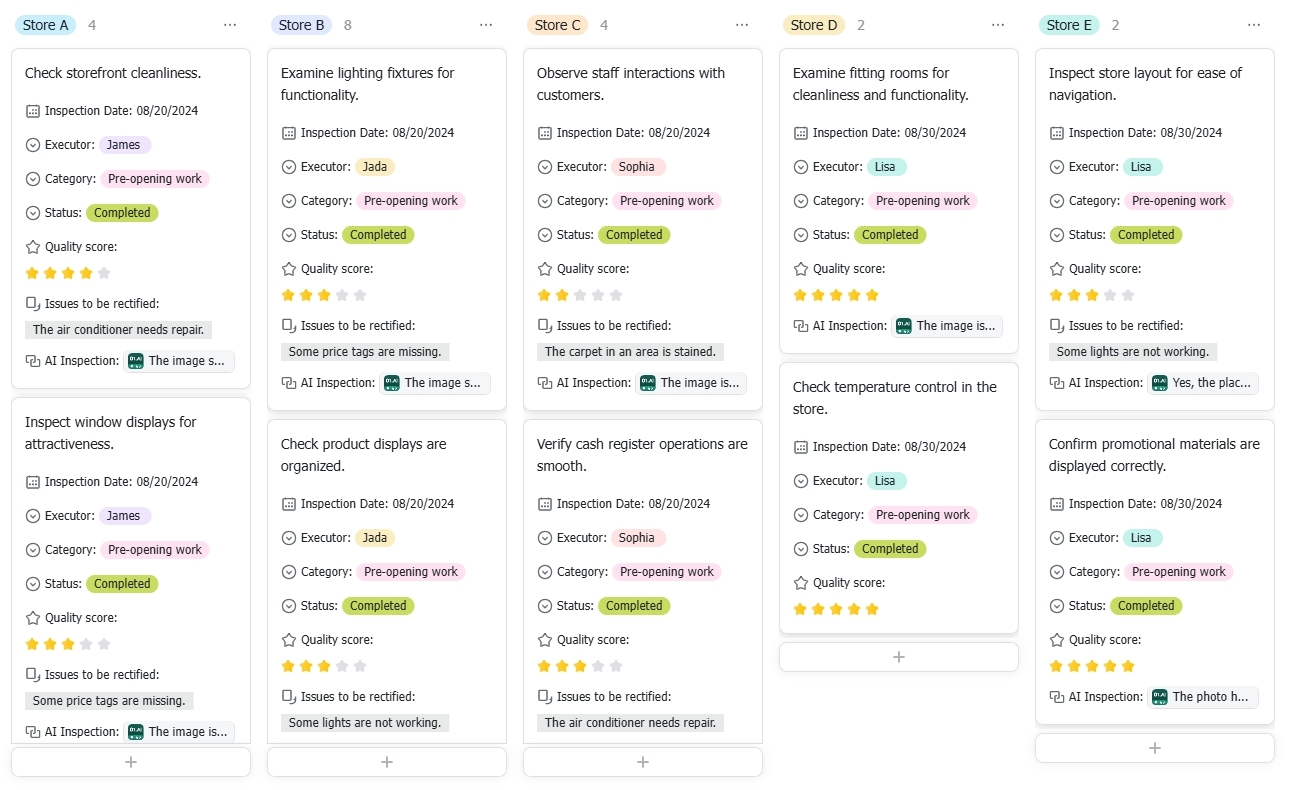Open the Store A column more-options menu
Image resolution: width=1290 pixels, height=790 pixels.
click(x=230, y=25)
